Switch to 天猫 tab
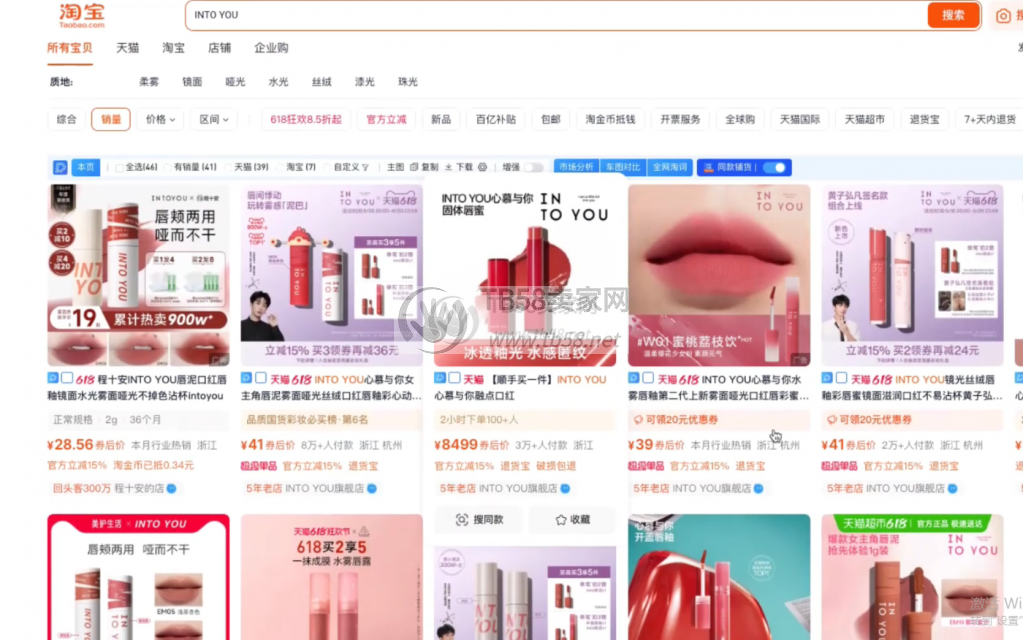Screen dimensions: 1023x640 [127, 48]
